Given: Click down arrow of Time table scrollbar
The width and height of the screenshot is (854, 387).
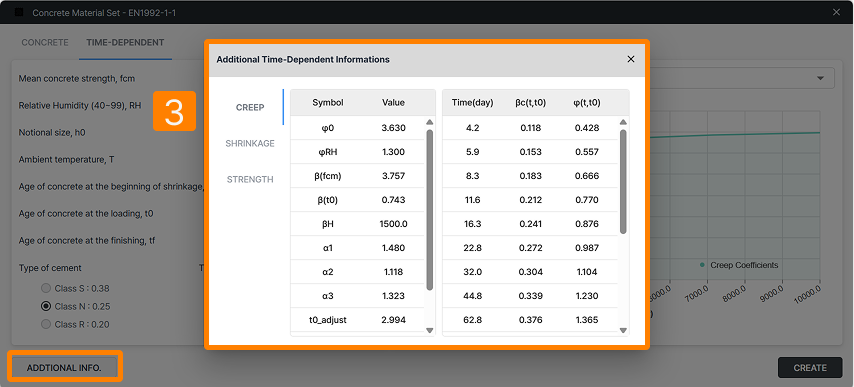Looking at the screenshot, I should (623, 330).
